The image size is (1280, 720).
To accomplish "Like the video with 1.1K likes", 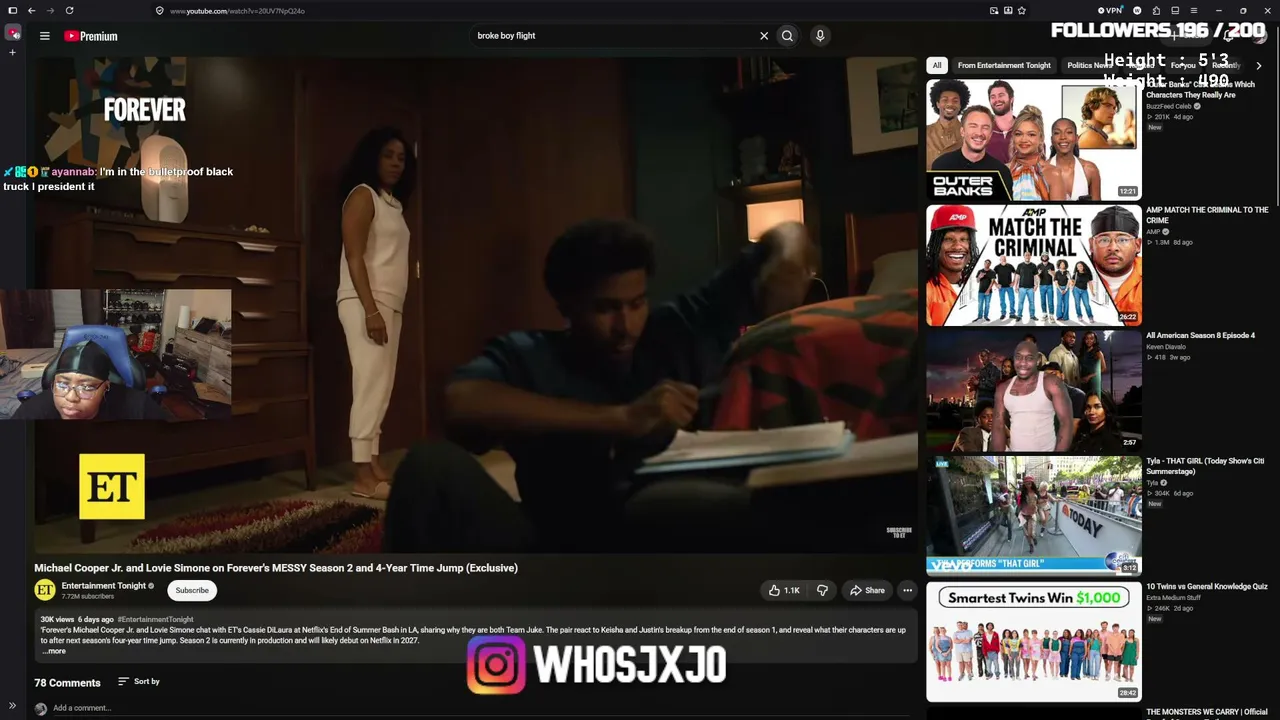I will pyautogui.click(x=784, y=591).
